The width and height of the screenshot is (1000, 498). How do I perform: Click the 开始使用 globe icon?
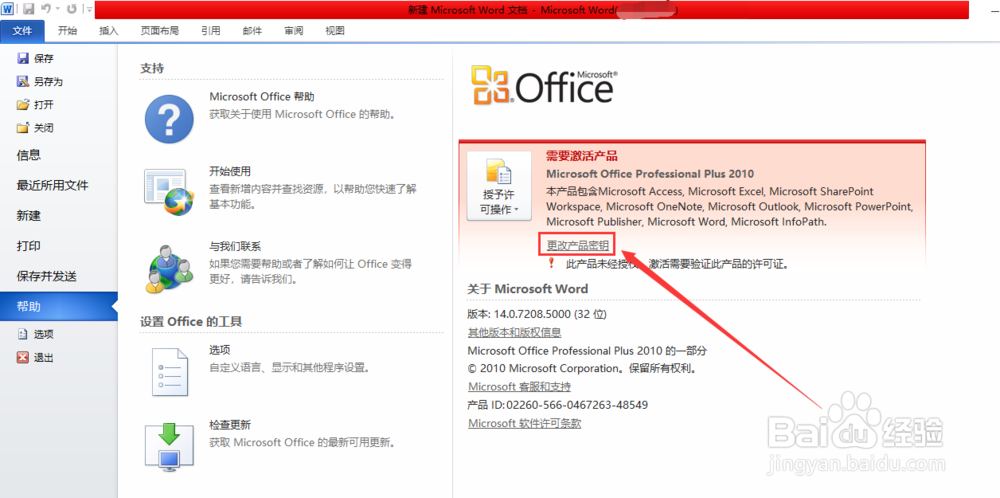[x=169, y=193]
